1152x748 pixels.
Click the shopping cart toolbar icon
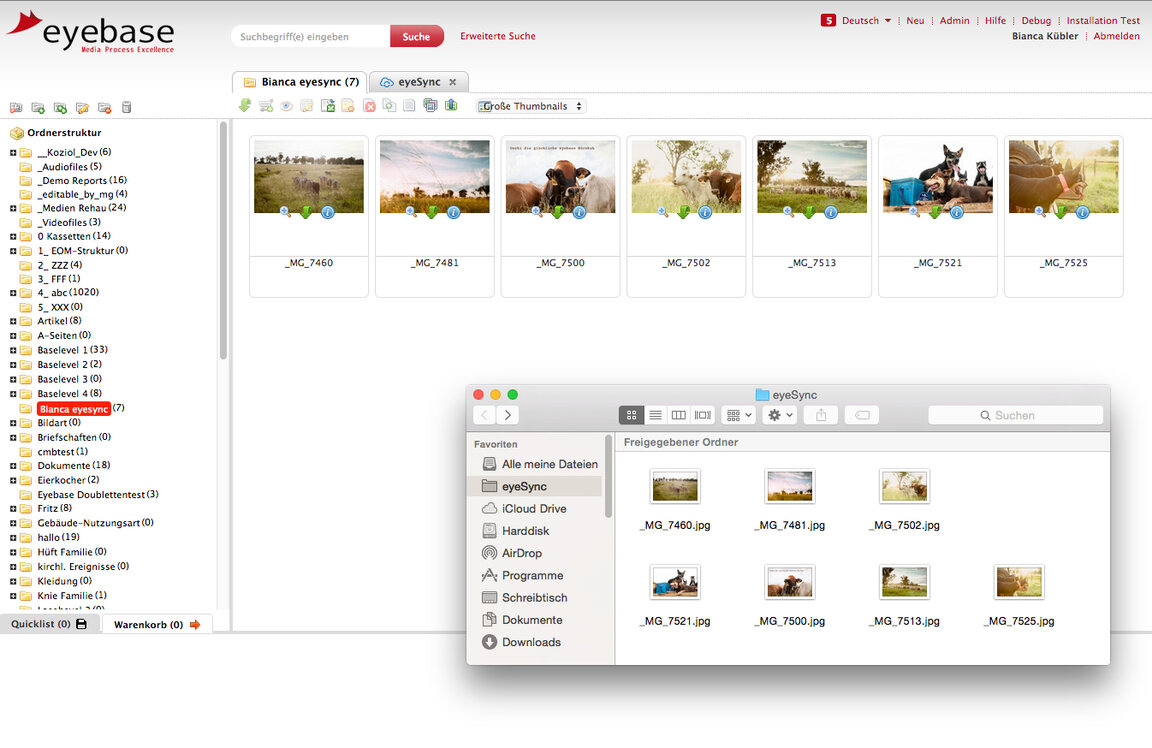pyautogui.click(x=266, y=106)
